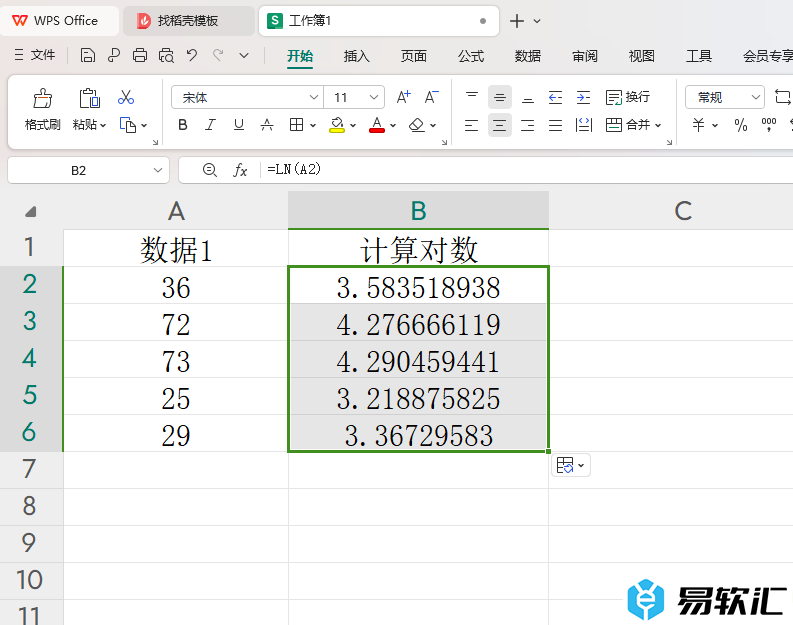Redo the last action
The image size is (793, 625).
(x=218, y=55)
